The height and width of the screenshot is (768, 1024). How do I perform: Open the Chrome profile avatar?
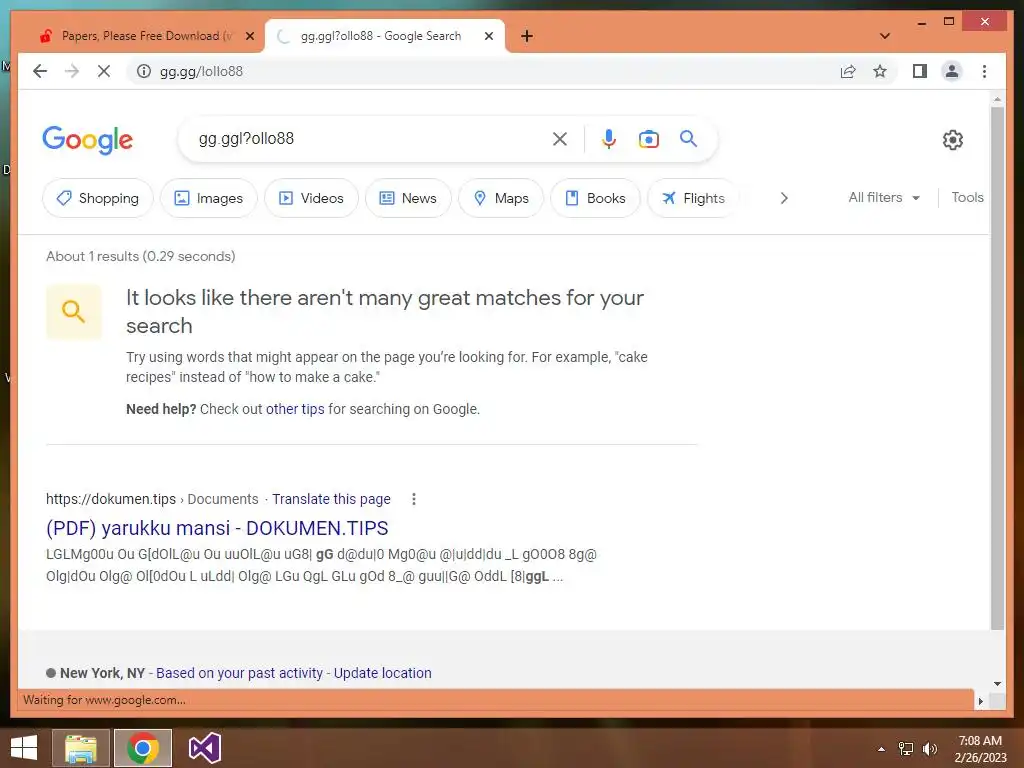(x=952, y=71)
